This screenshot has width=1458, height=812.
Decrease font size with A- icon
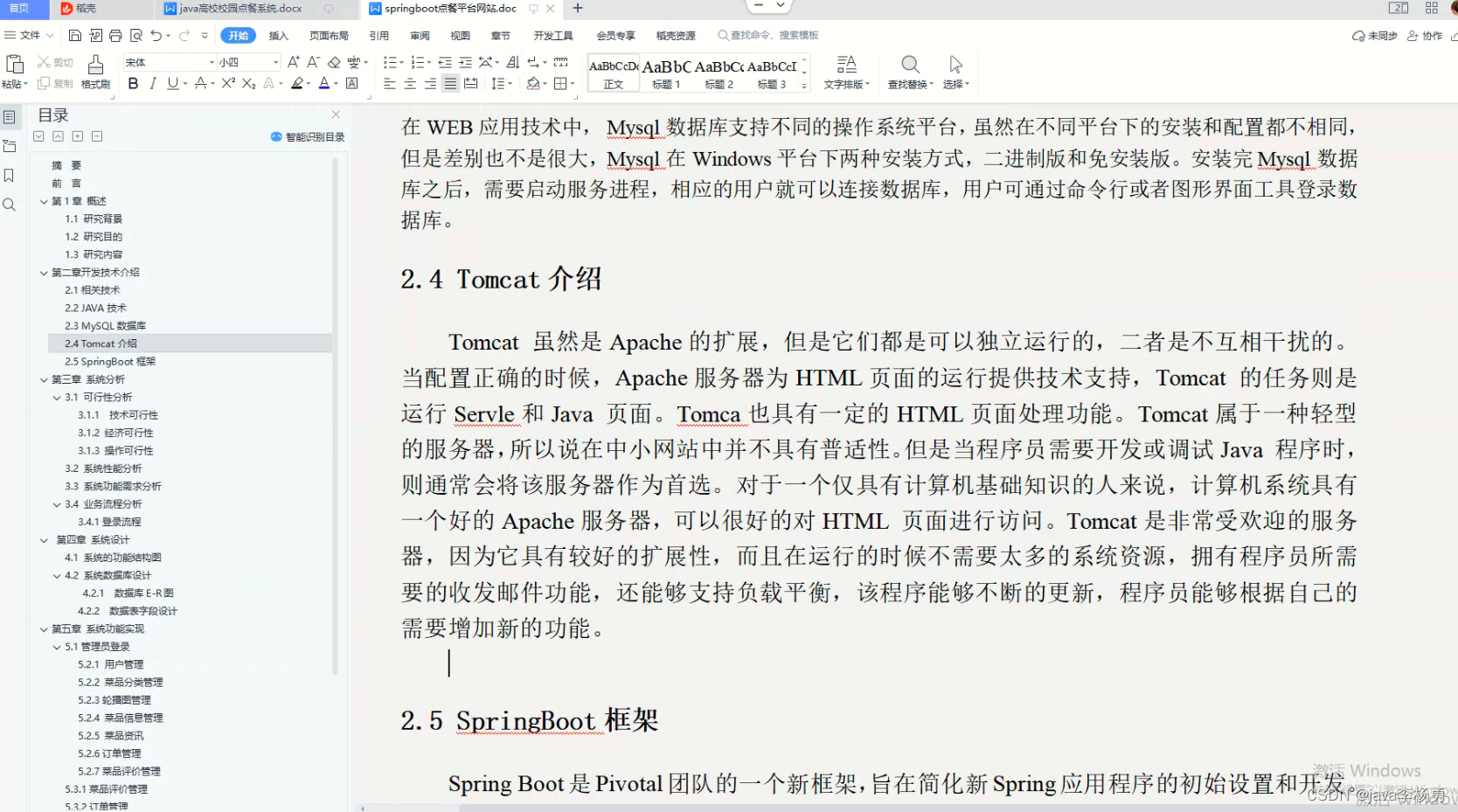(313, 62)
